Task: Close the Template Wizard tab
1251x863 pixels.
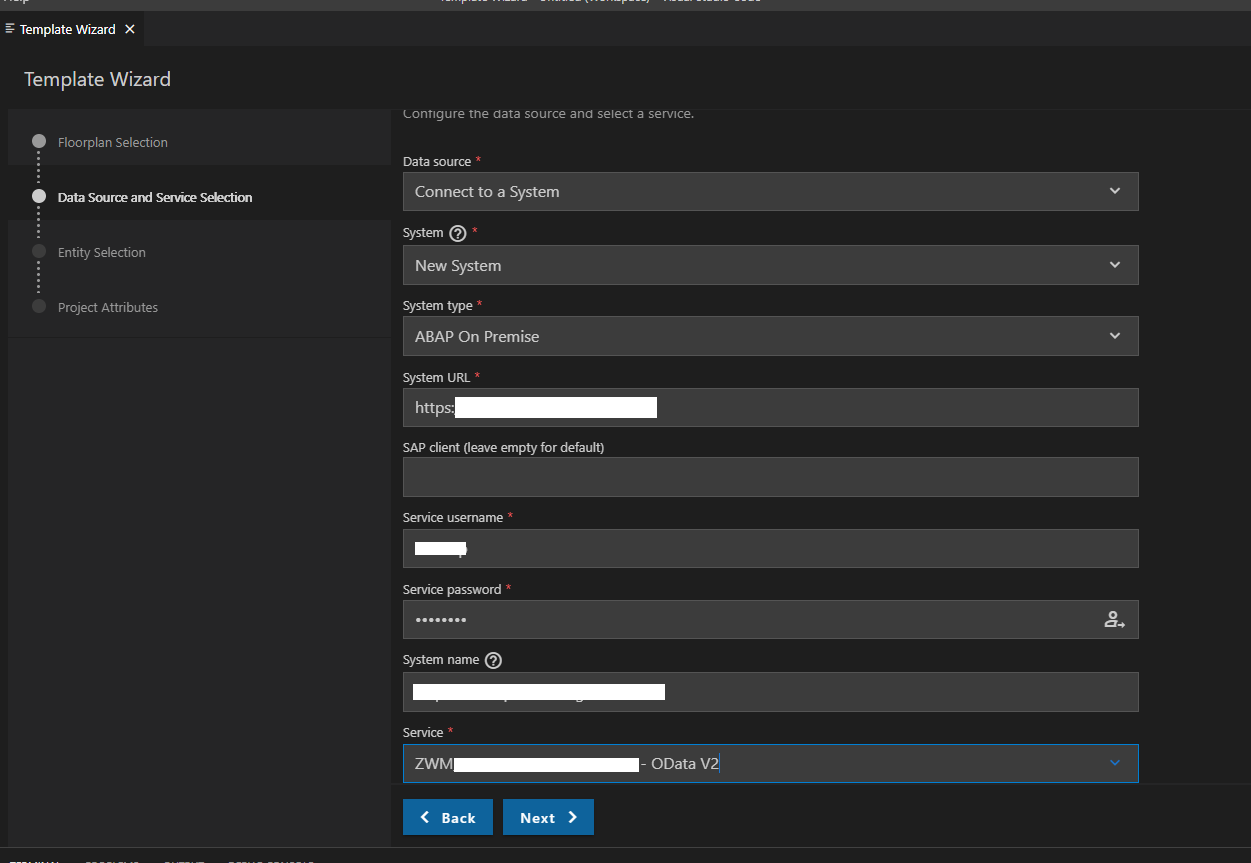Action: 130,30
